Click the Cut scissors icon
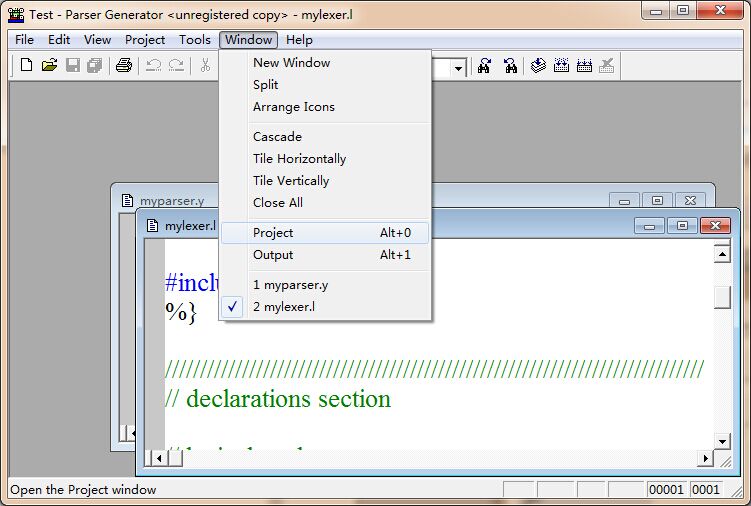 (x=205, y=65)
